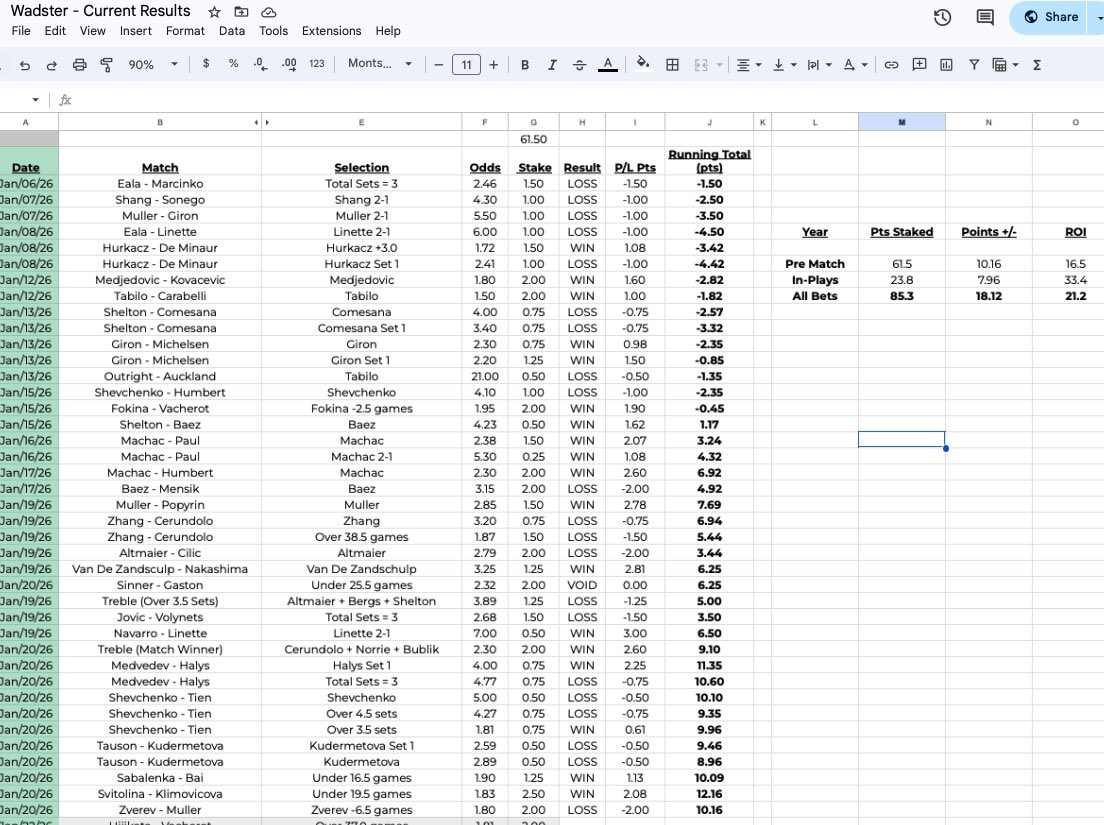The image size is (1104, 825).
Task: Insert a chart
Action: [x=946, y=65]
